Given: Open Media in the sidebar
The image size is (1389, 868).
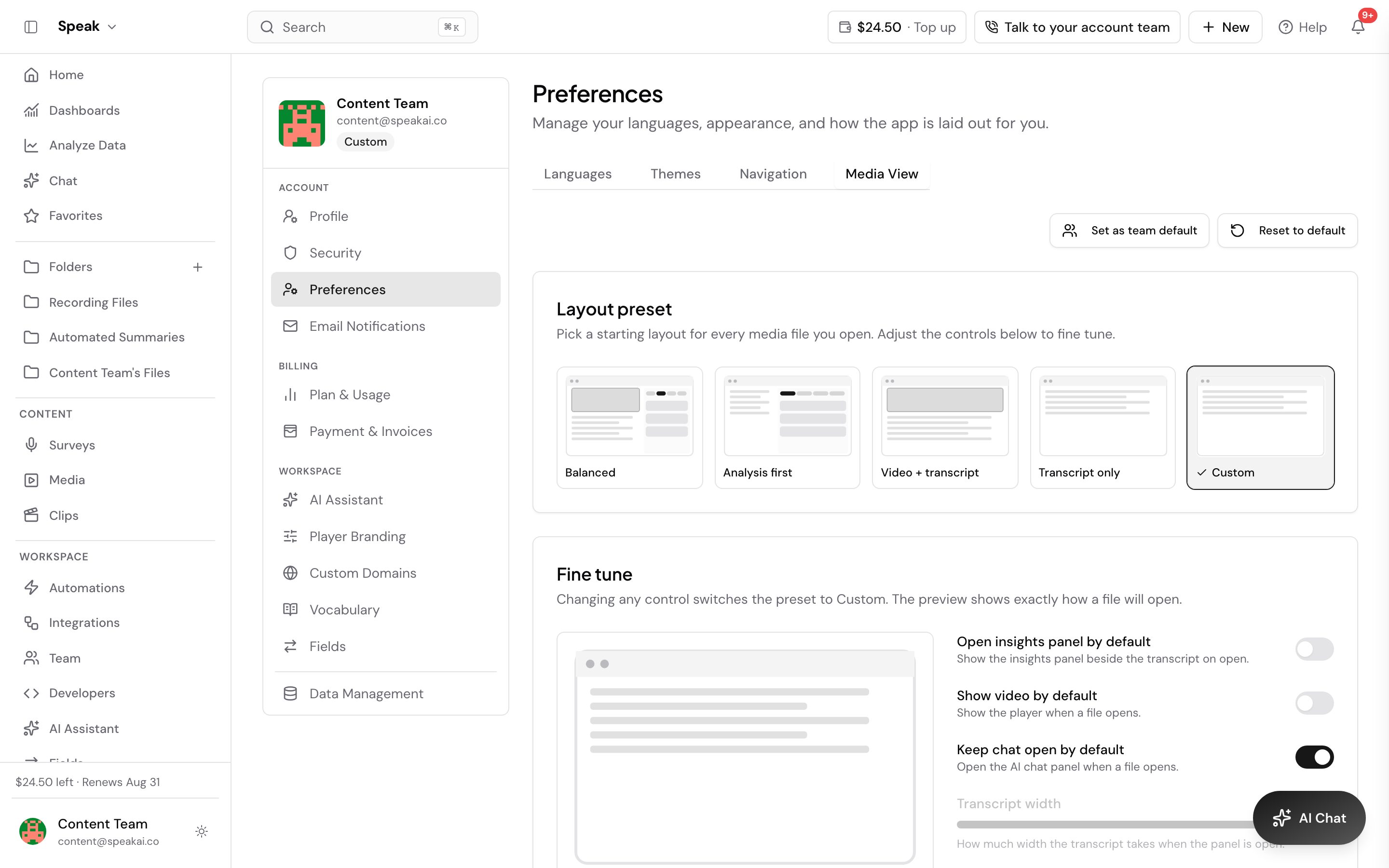Looking at the screenshot, I should [115, 480].
